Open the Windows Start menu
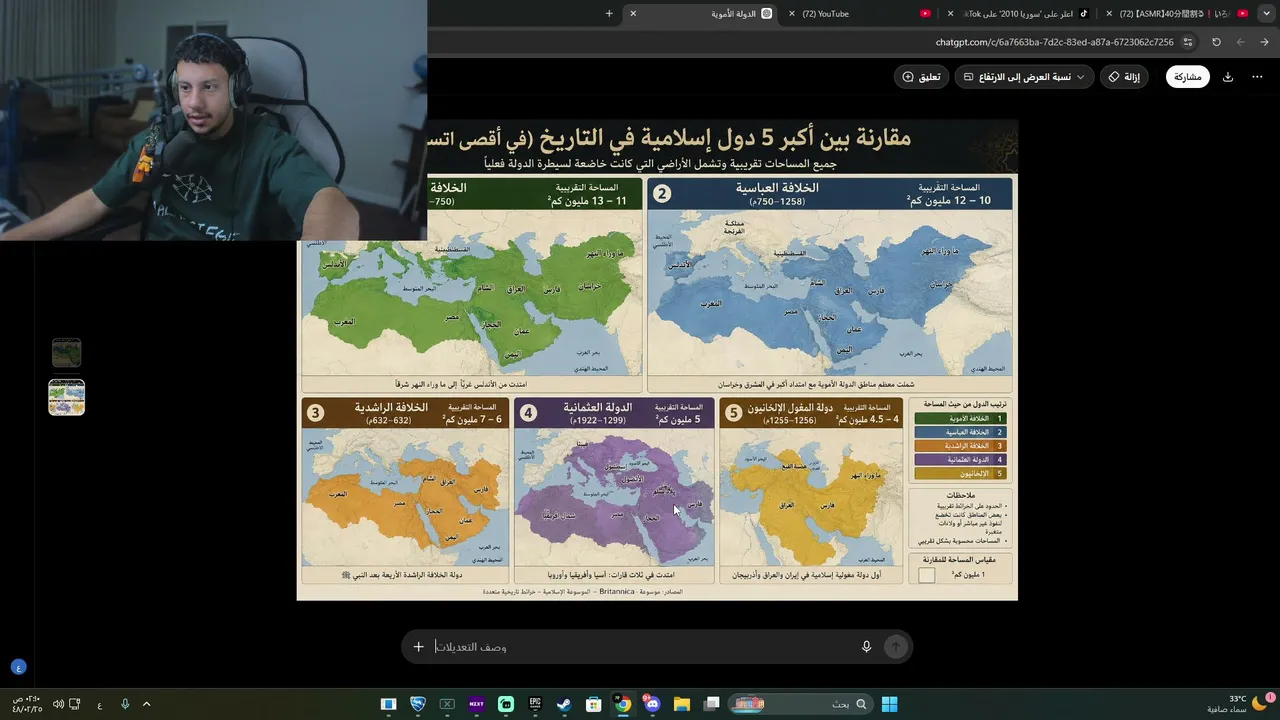Viewport: 1280px width, 720px height. click(x=889, y=704)
